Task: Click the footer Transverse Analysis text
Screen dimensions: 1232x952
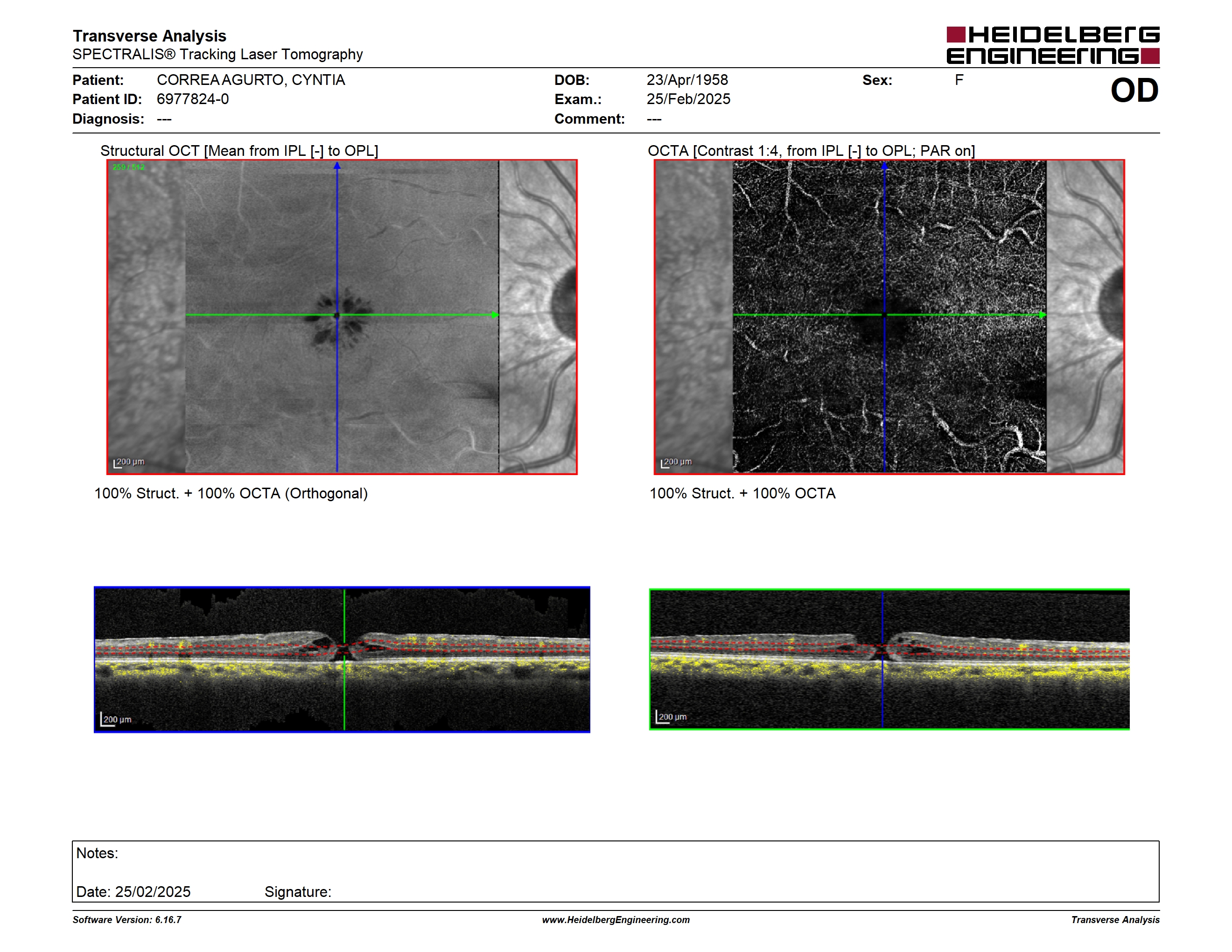Action: click(x=1115, y=920)
